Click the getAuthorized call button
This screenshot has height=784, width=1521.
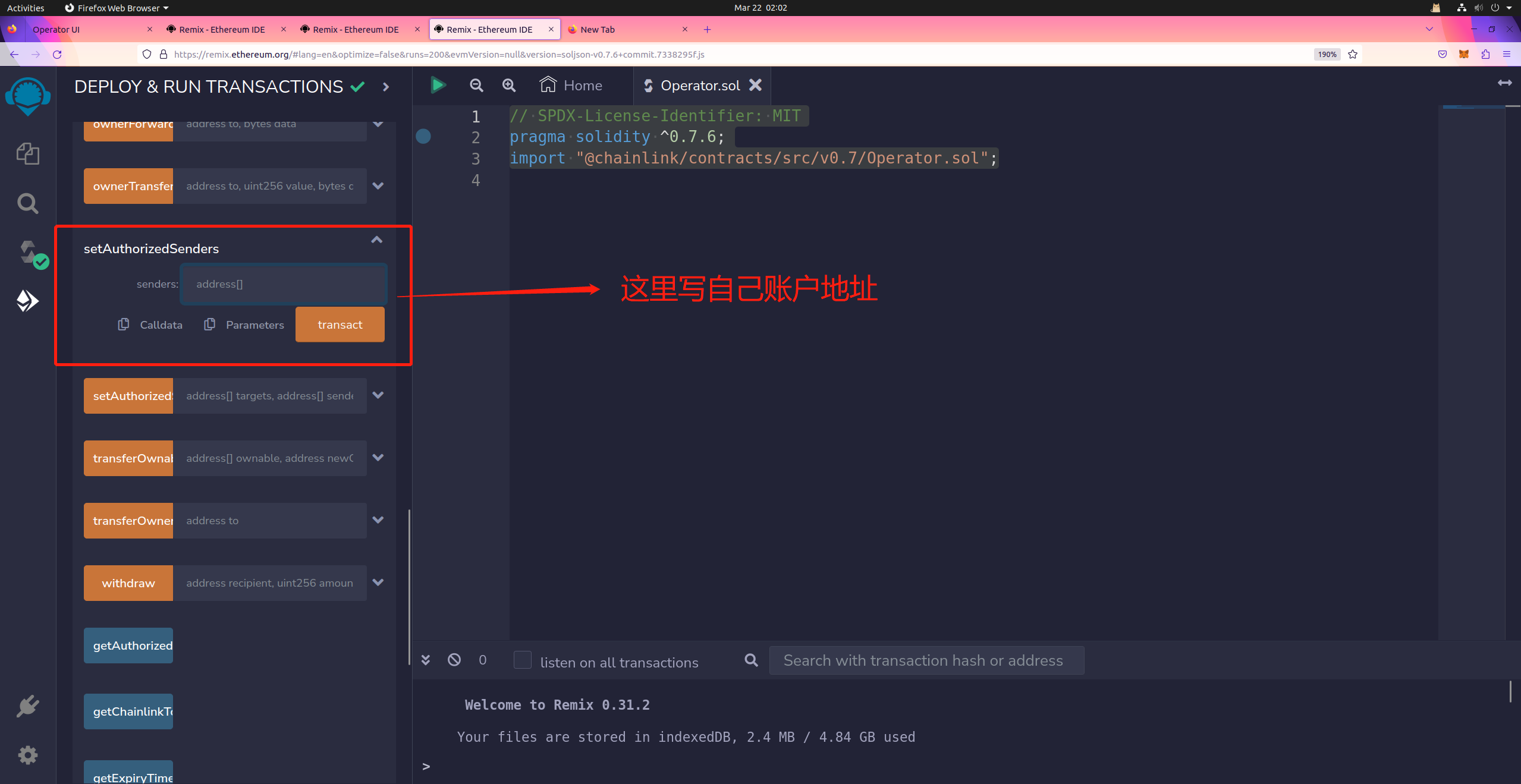pyautogui.click(x=128, y=646)
